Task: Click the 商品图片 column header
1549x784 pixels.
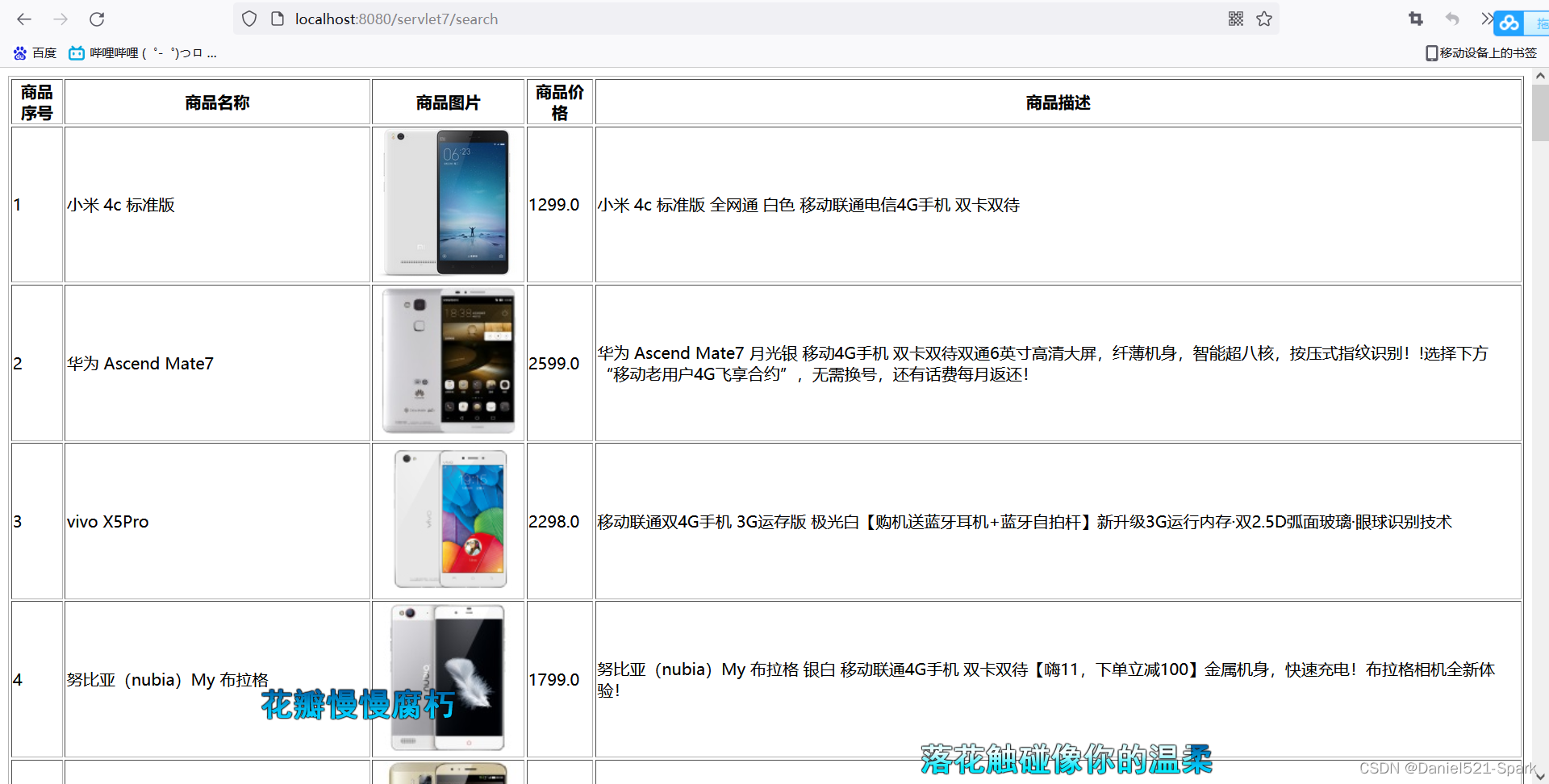Action: [448, 102]
